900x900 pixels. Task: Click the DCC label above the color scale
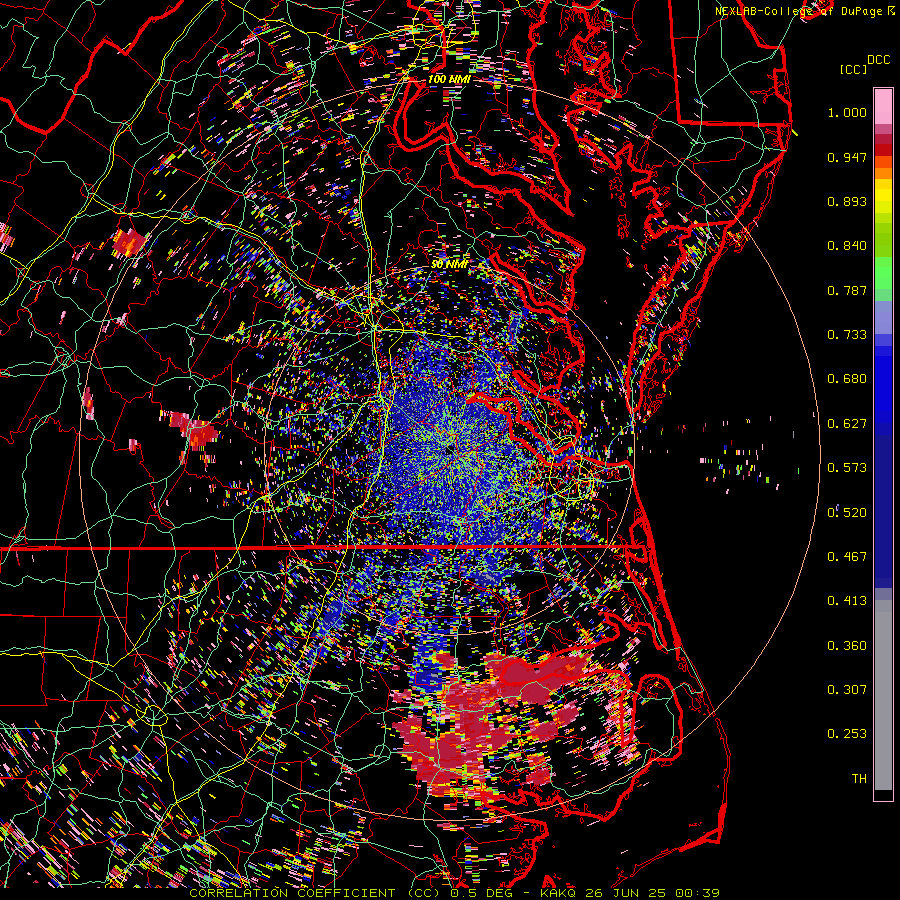coord(878,60)
